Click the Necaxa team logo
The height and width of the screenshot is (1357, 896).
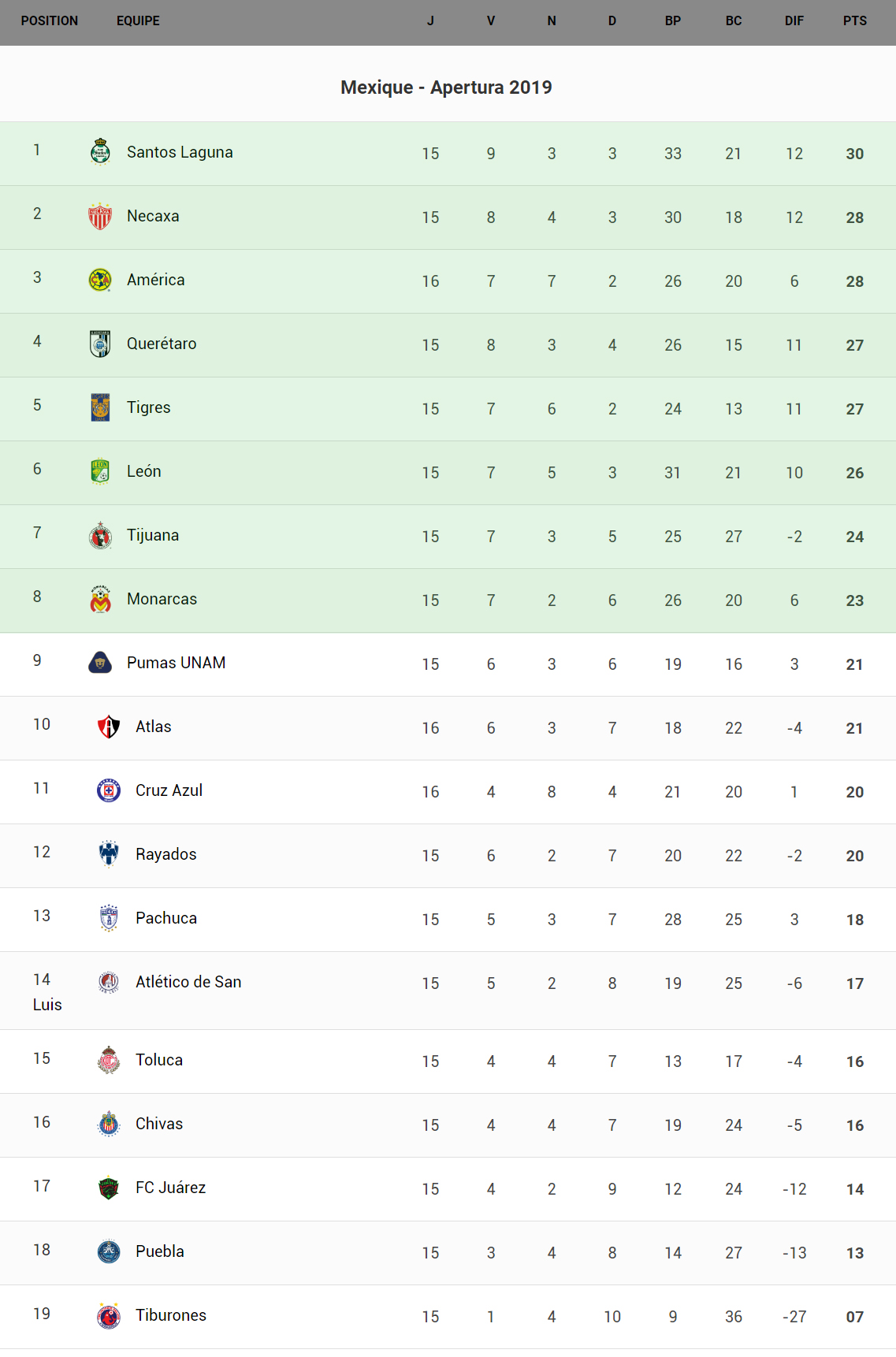coord(100,216)
